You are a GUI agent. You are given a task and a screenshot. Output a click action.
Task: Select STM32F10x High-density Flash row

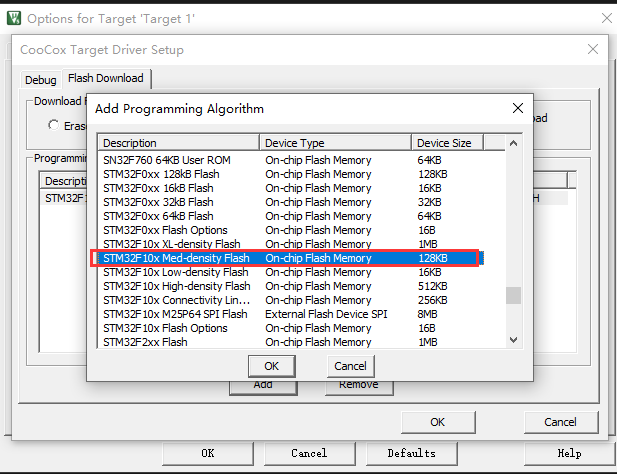[x=176, y=286]
